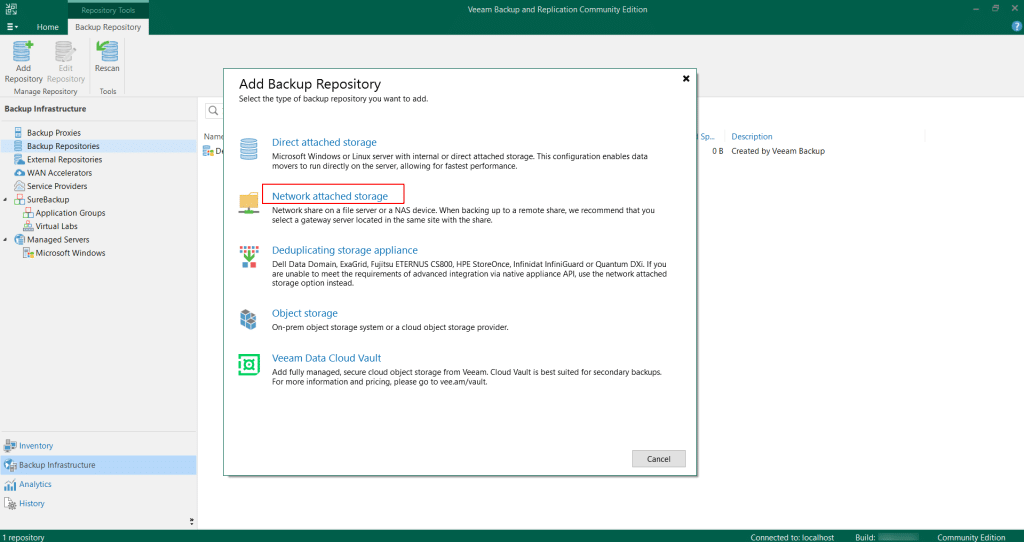Click 'Community Edition' status bar text

click(x=971, y=537)
